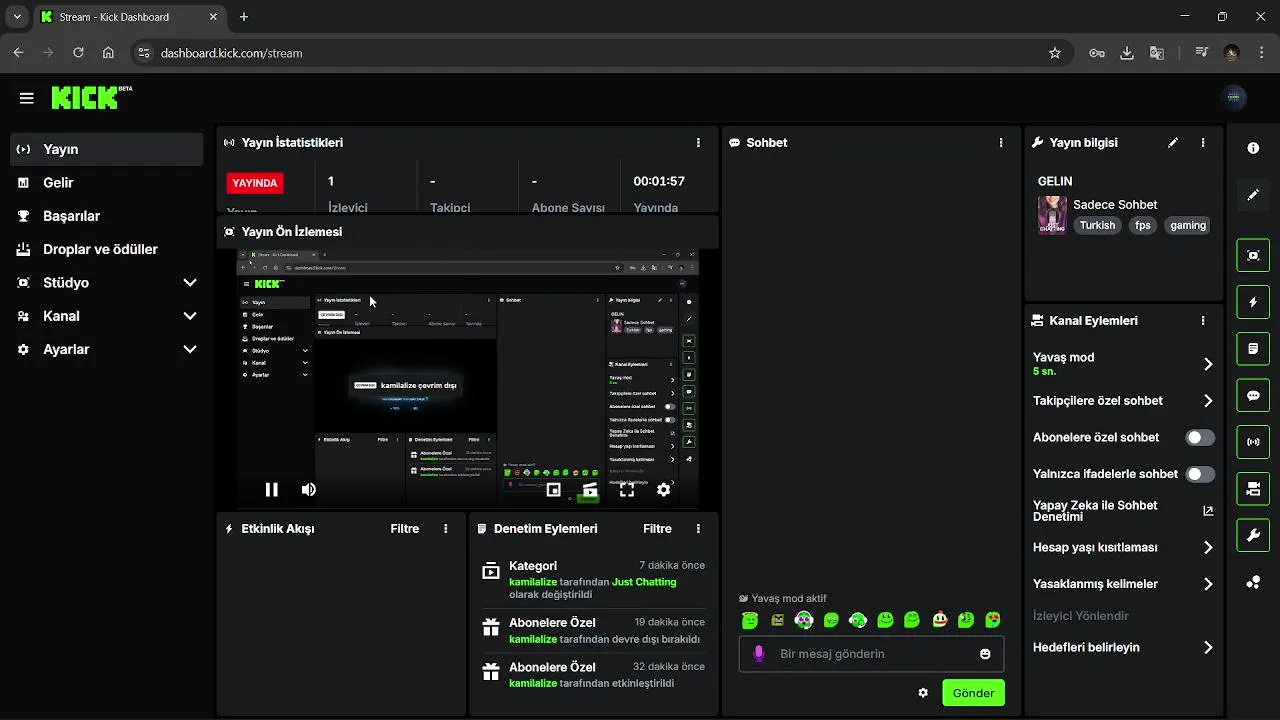Select the Stream - Kick Dashboard browser tab

pos(130,17)
